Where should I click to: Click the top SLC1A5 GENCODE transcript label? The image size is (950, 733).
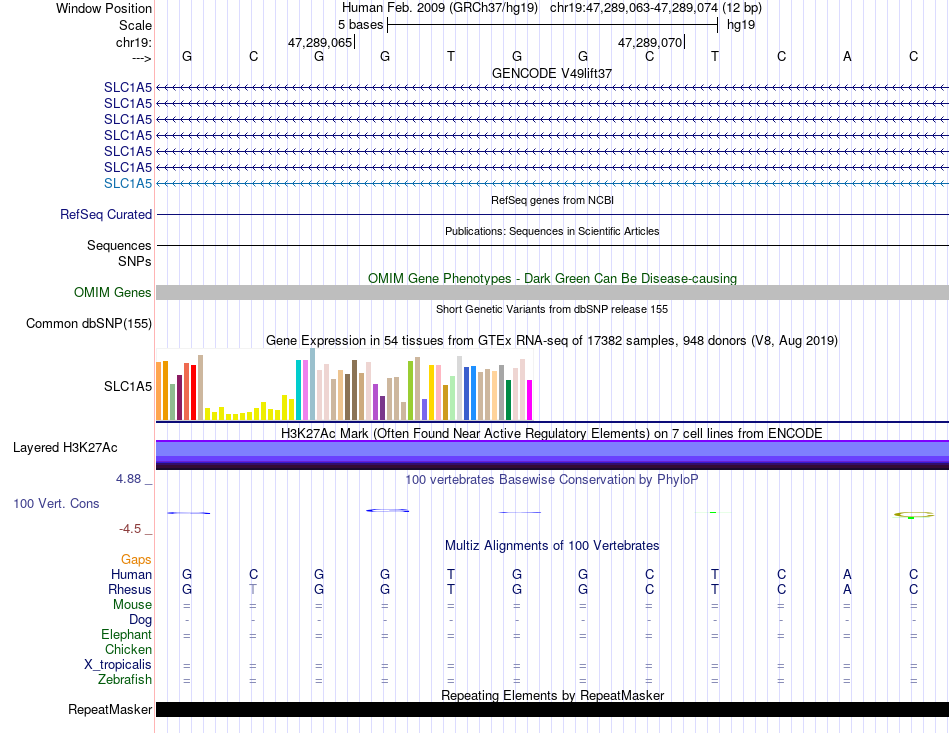point(128,88)
